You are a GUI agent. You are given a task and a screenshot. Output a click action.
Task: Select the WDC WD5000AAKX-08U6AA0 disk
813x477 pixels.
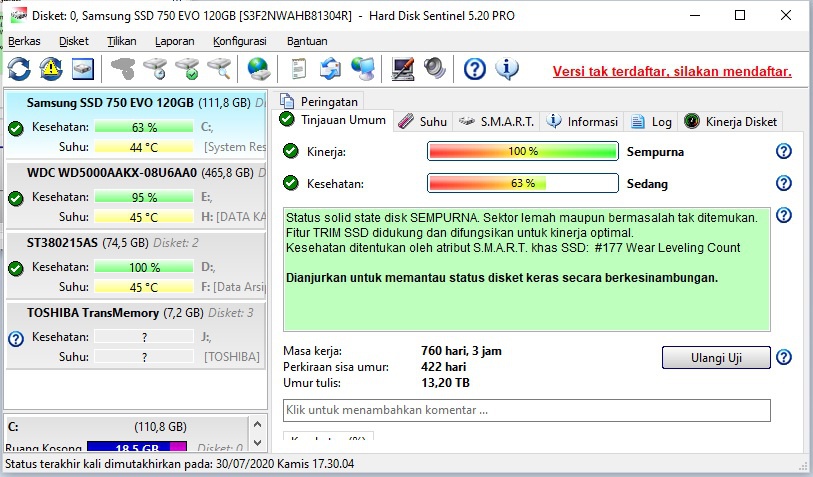click(136, 194)
